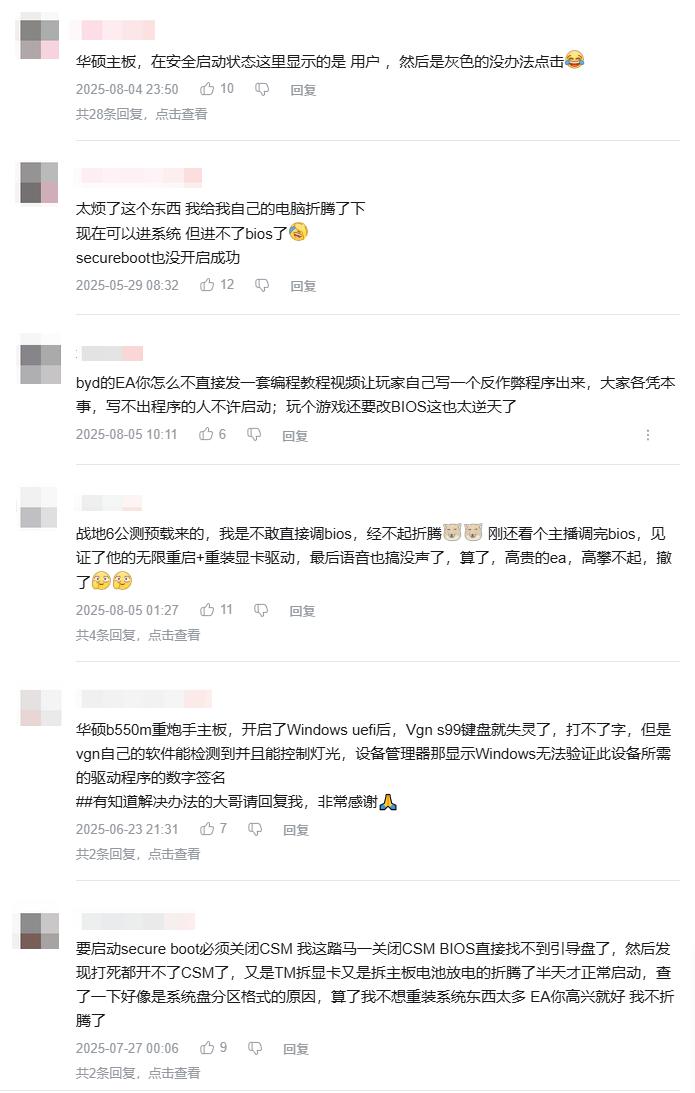The height and width of the screenshot is (1093, 695).
Task: Open avatar of the CSM comment author
Action: point(39,931)
